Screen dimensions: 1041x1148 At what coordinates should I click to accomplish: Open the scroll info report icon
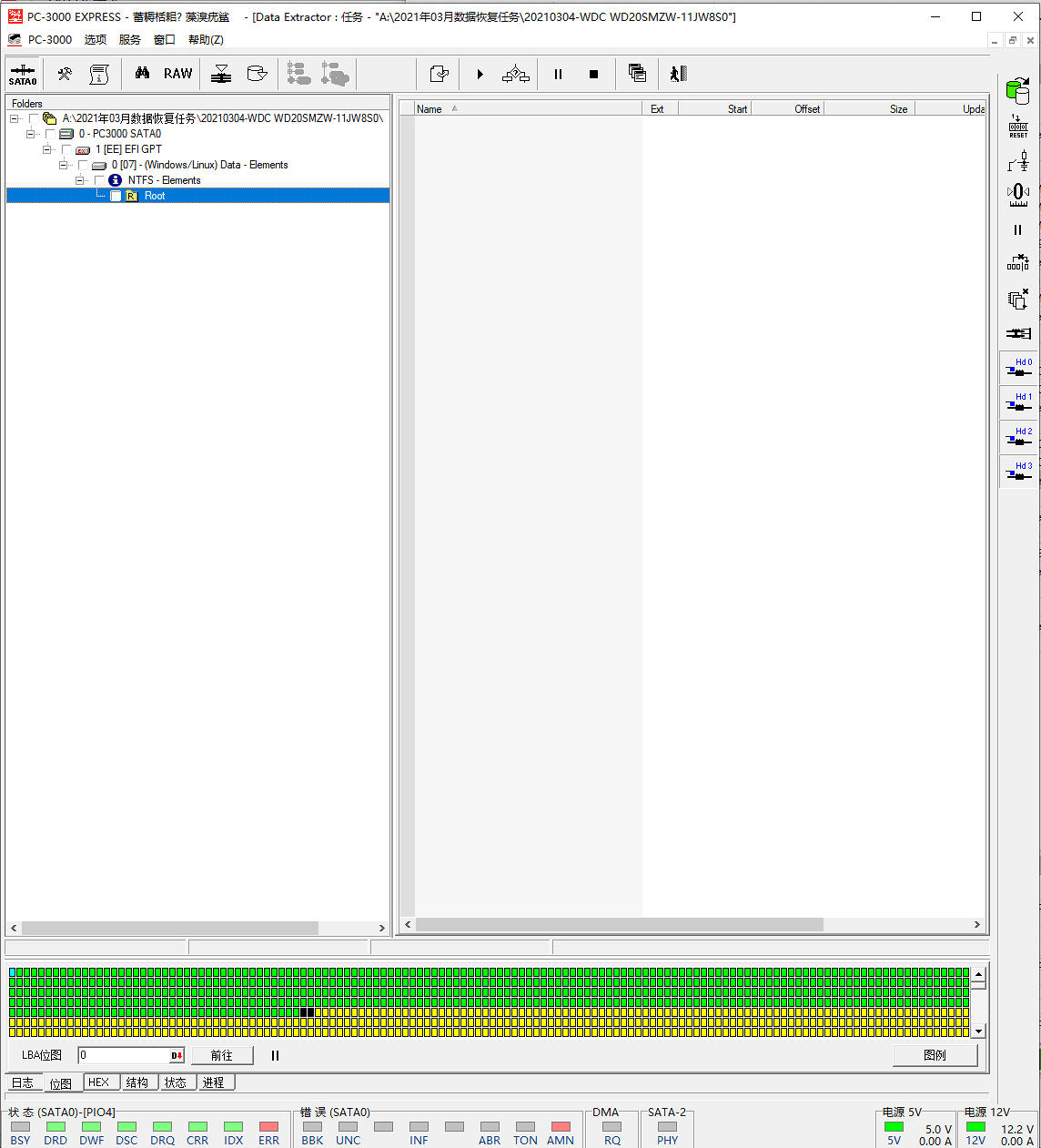[x=98, y=74]
